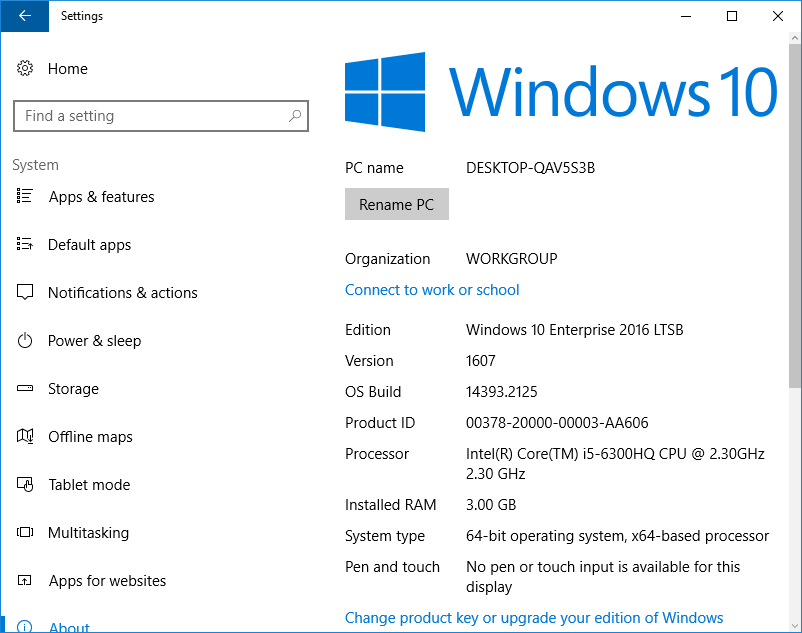Click the Version value 1607
802x633 pixels.
point(481,361)
